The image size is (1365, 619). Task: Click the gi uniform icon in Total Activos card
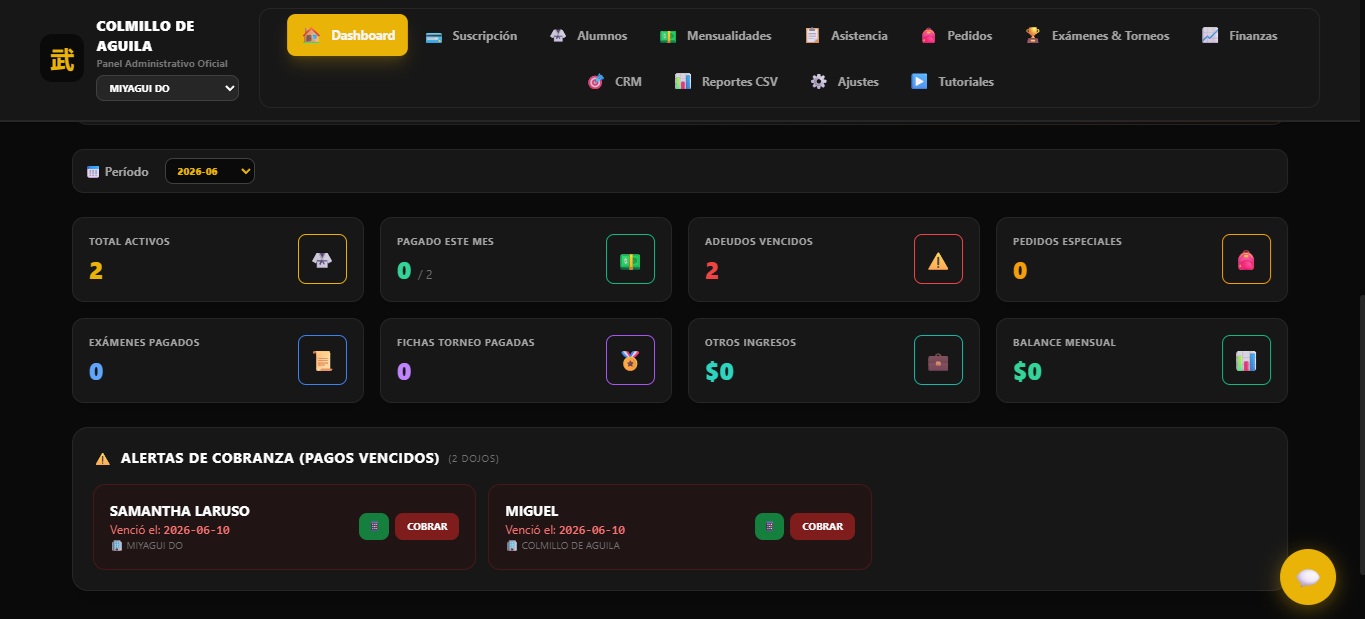[322, 259]
